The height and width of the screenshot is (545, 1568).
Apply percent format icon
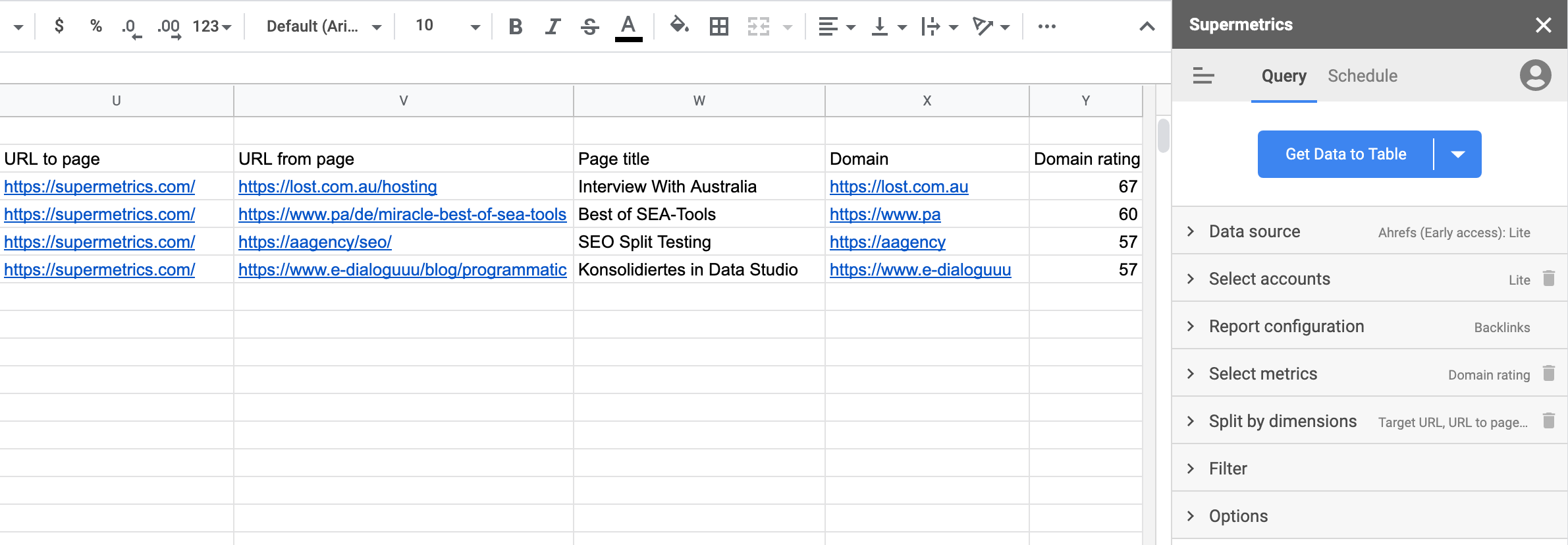[x=96, y=26]
